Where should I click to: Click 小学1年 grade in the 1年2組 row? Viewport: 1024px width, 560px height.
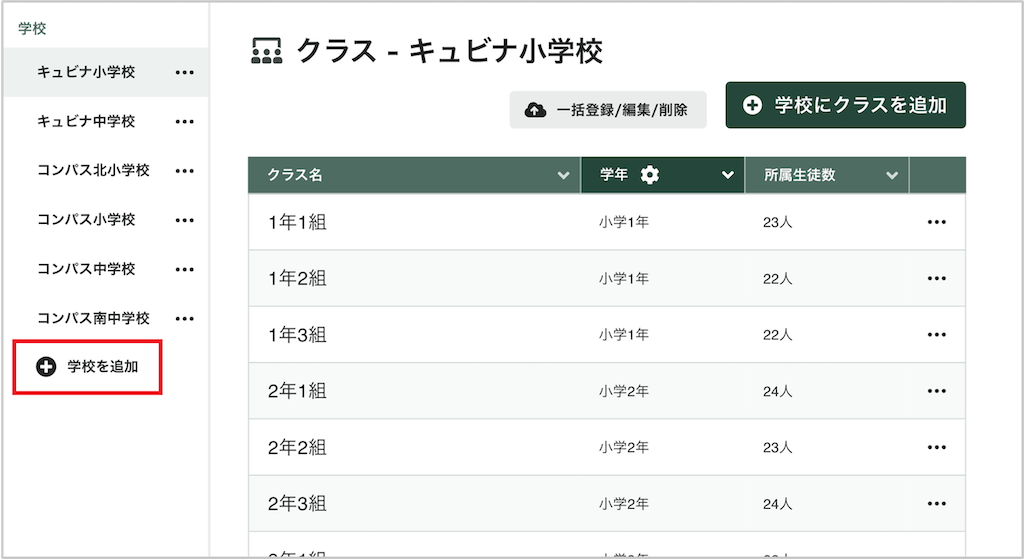click(624, 279)
